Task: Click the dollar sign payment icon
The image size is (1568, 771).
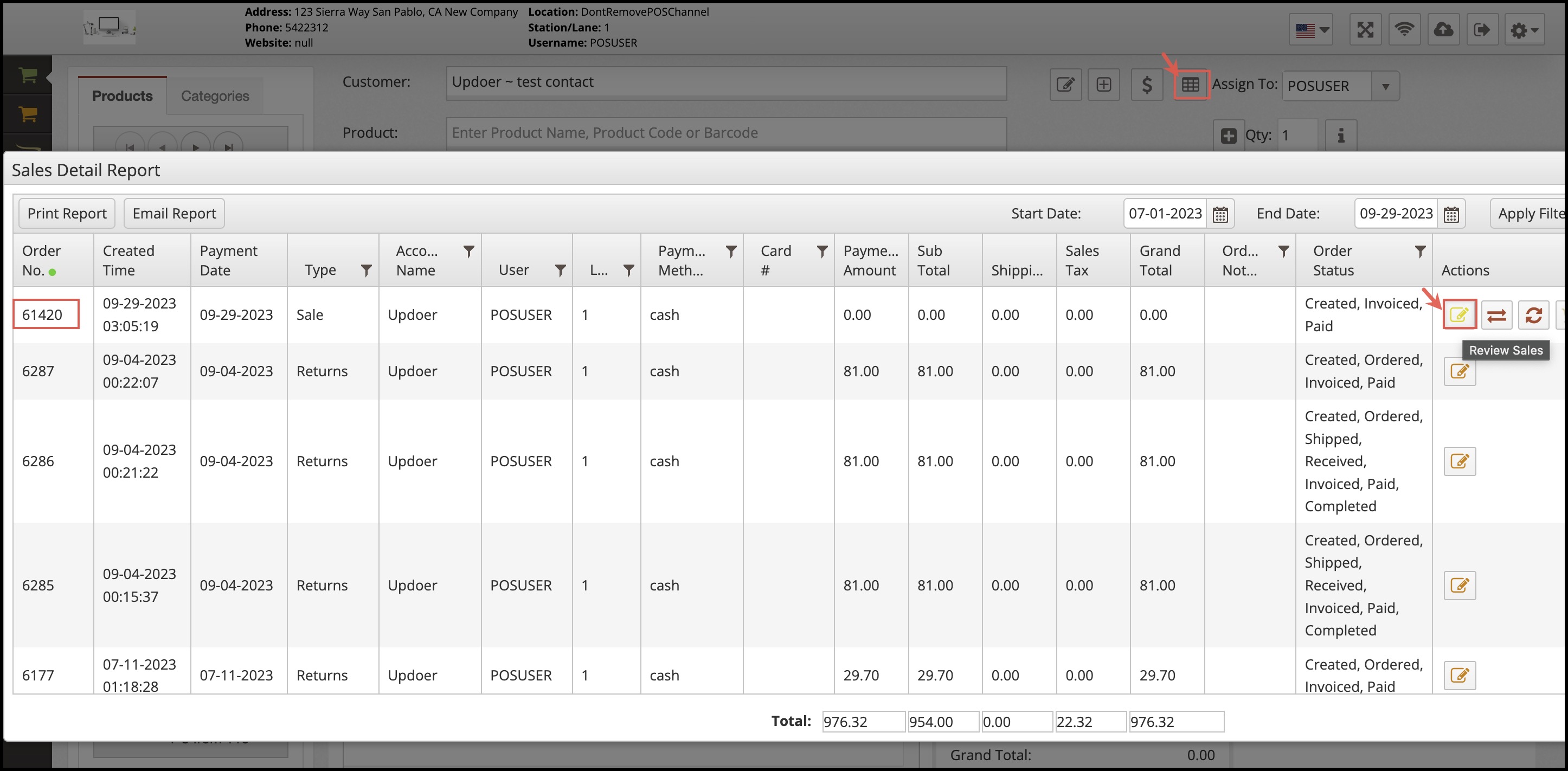Action: click(1147, 85)
